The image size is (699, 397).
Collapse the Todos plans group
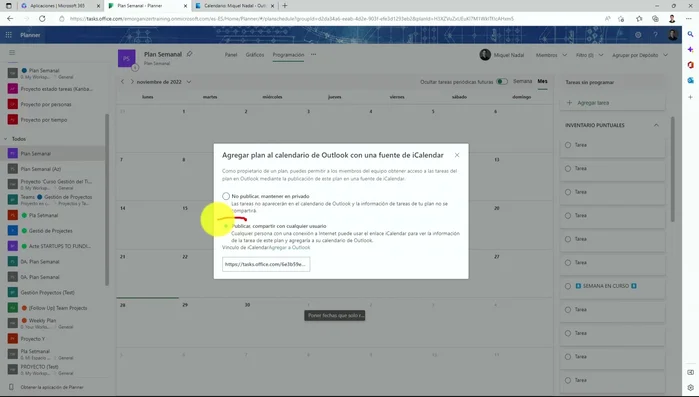5,139
